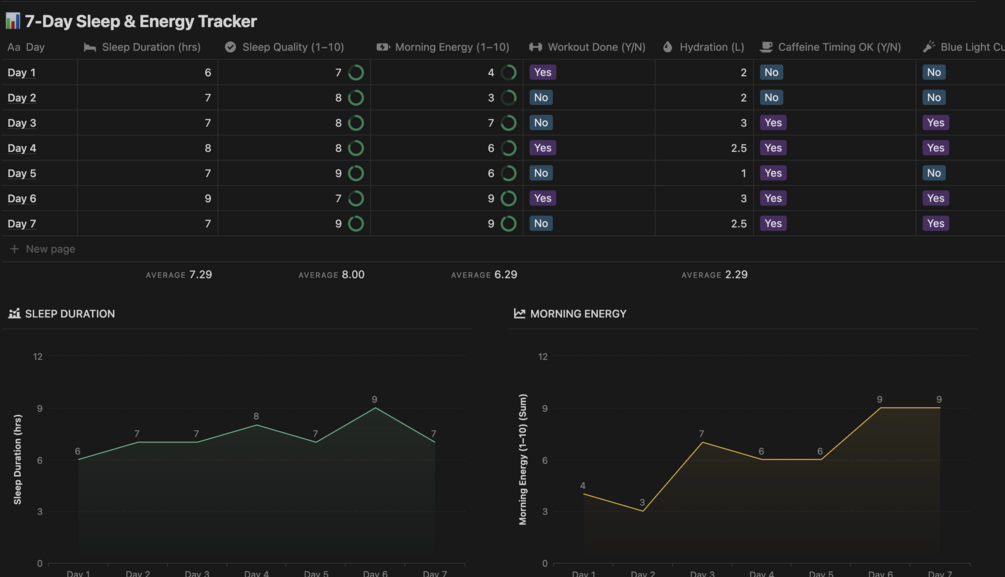Click the MORNING ENERGY chart title

[x=578, y=314]
